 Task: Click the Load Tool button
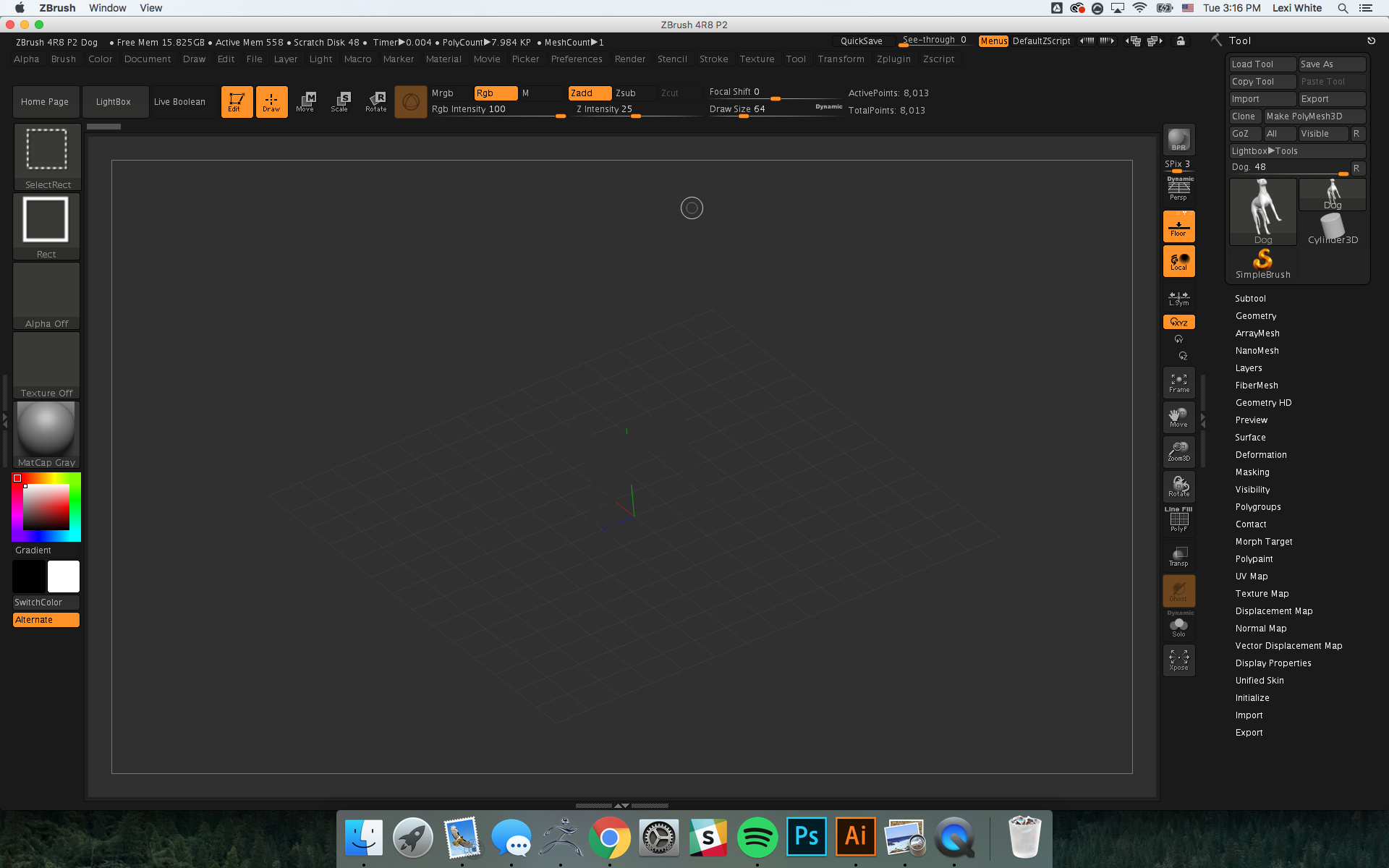[1262, 64]
